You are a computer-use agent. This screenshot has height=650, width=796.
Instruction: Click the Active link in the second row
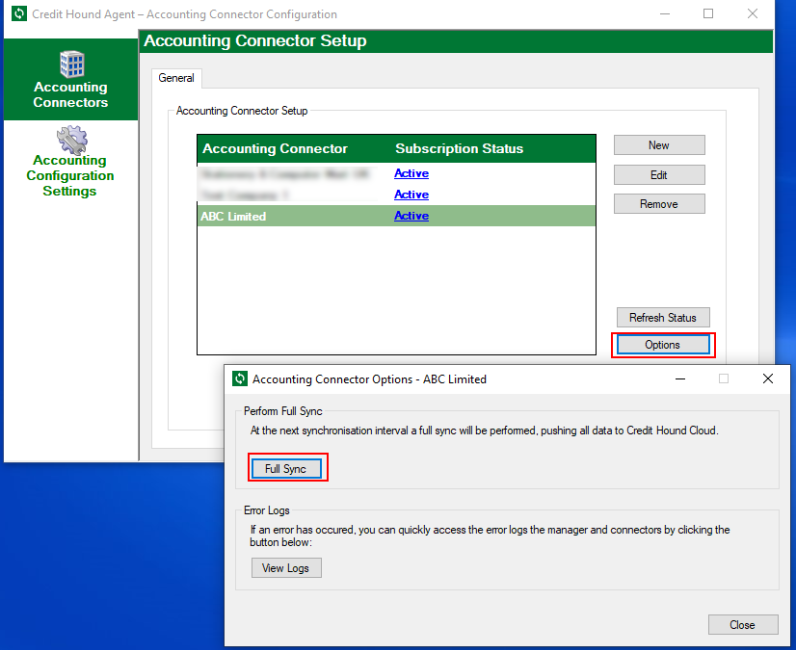[x=412, y=194]
